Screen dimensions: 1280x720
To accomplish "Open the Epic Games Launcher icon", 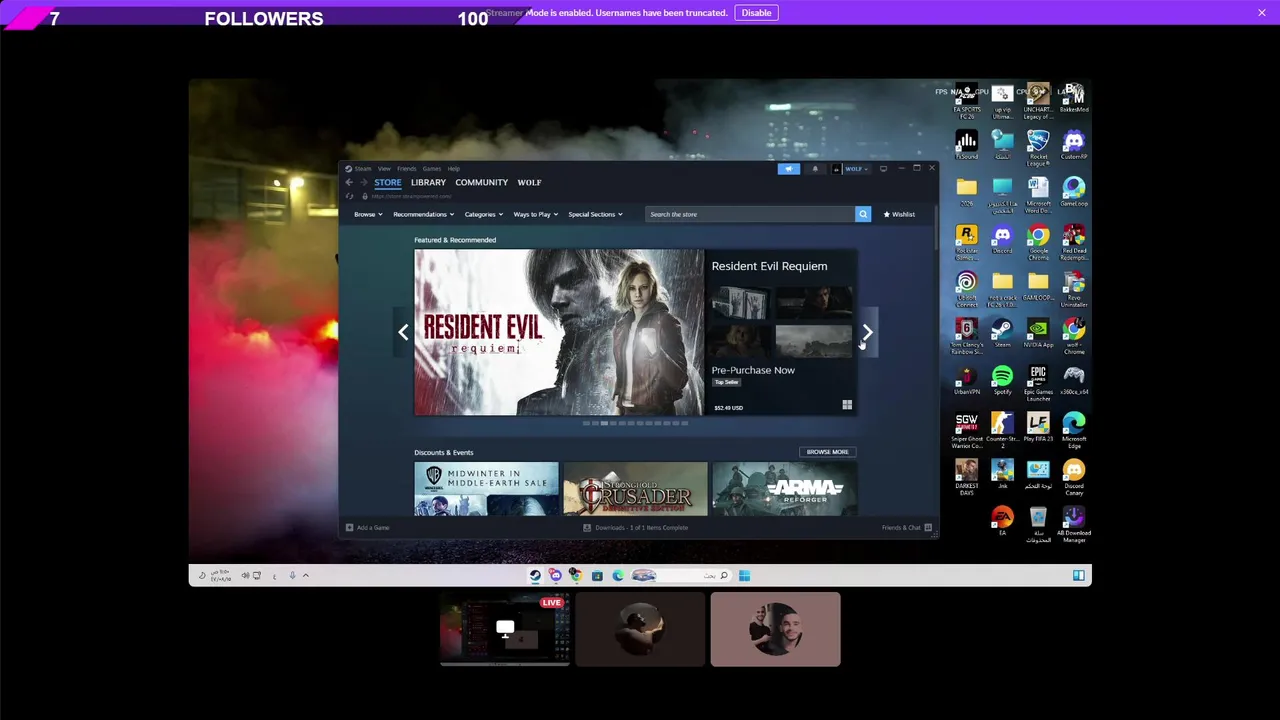I will [x=1038, y=384].
